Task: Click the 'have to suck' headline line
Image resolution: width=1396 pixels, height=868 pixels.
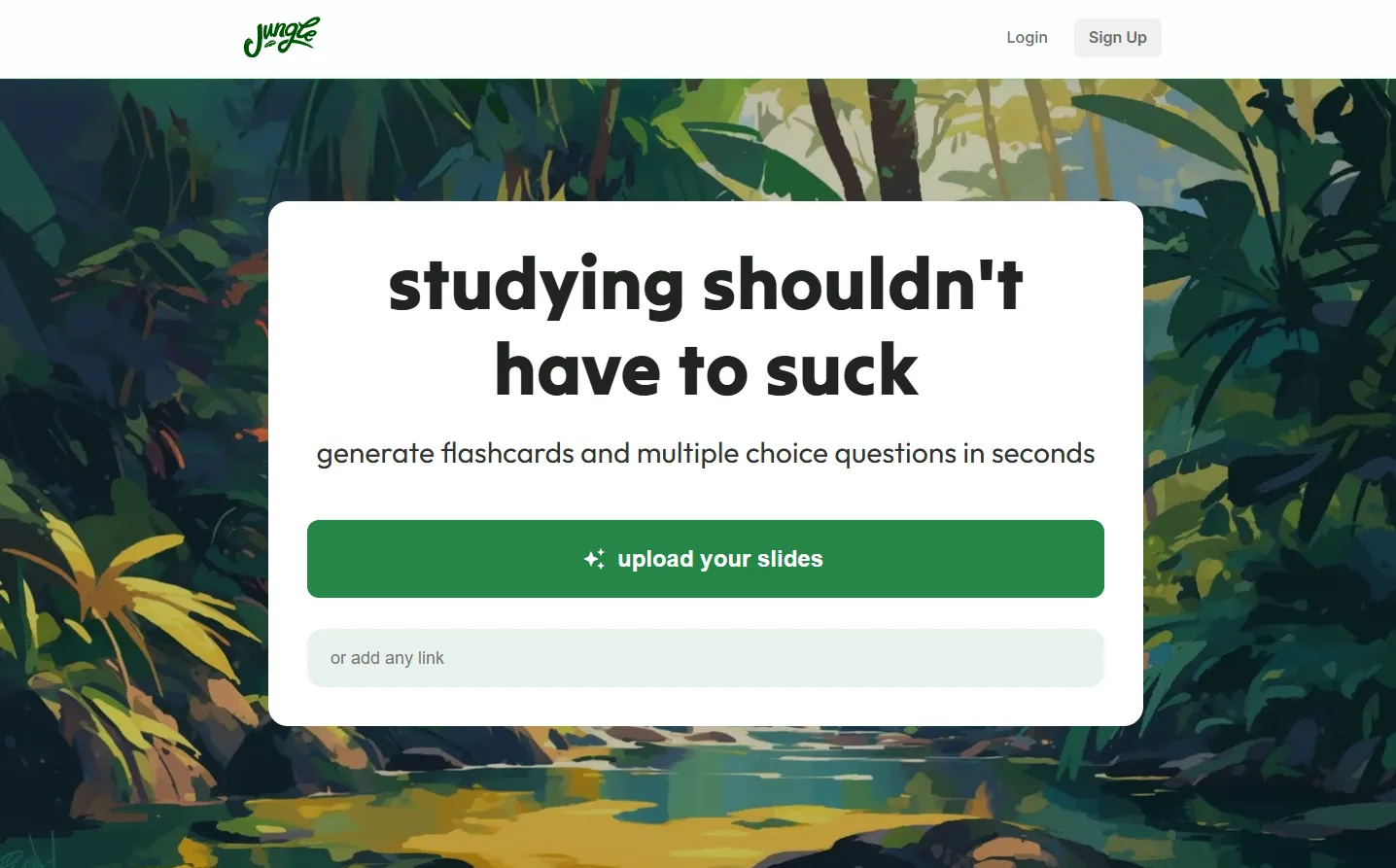Action: tap(706, 370)
